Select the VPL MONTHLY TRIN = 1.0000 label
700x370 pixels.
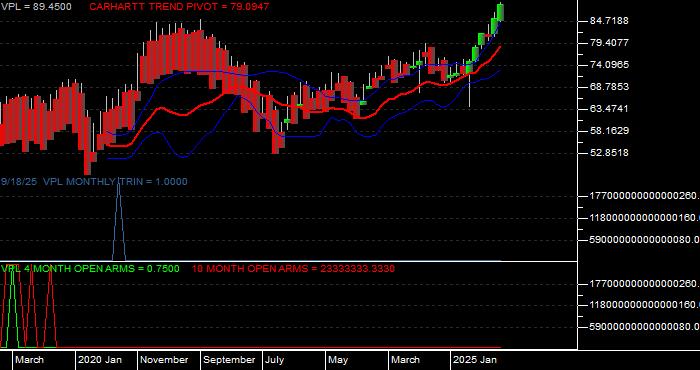[x=115, y=182]
